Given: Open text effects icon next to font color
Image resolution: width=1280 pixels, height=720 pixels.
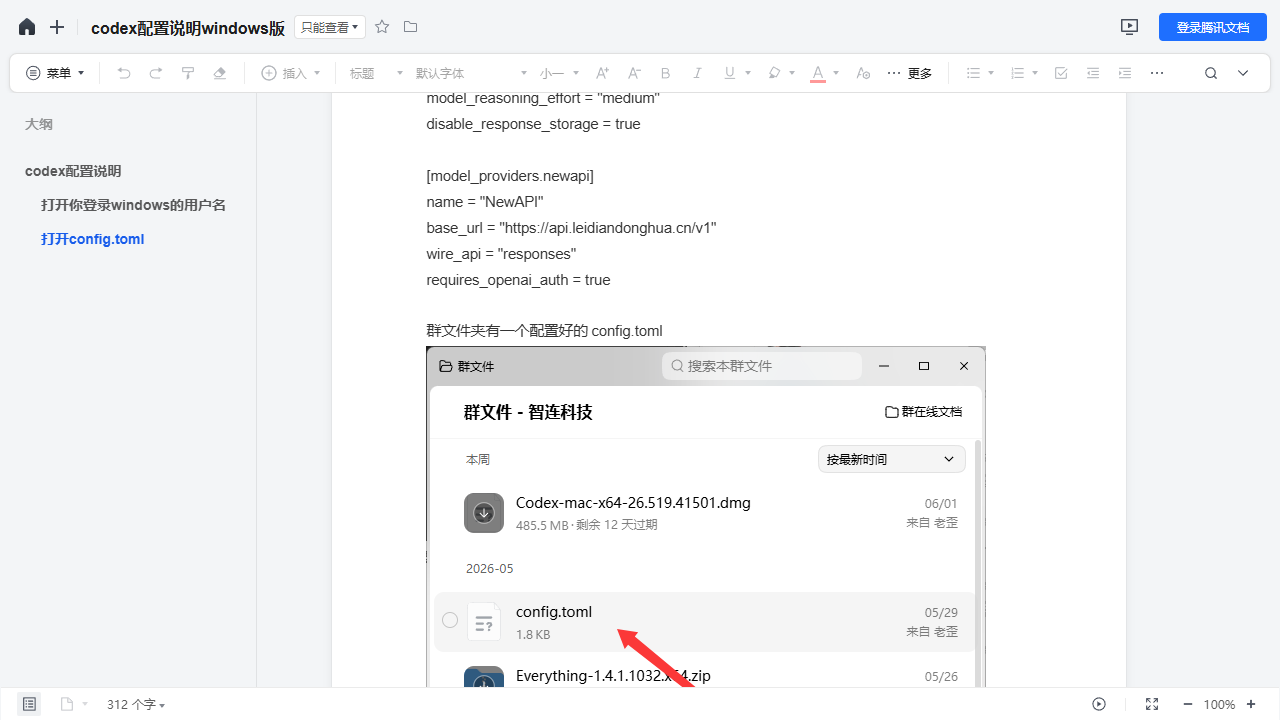Looking at the screenshot, I should 864,73.
